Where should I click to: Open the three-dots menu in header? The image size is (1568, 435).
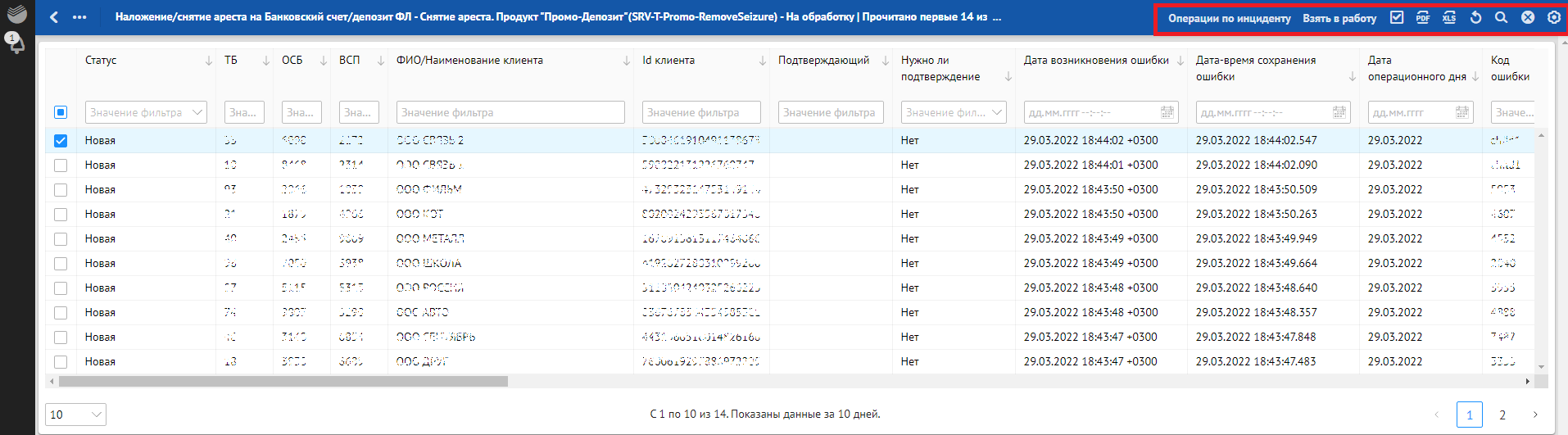79,17
